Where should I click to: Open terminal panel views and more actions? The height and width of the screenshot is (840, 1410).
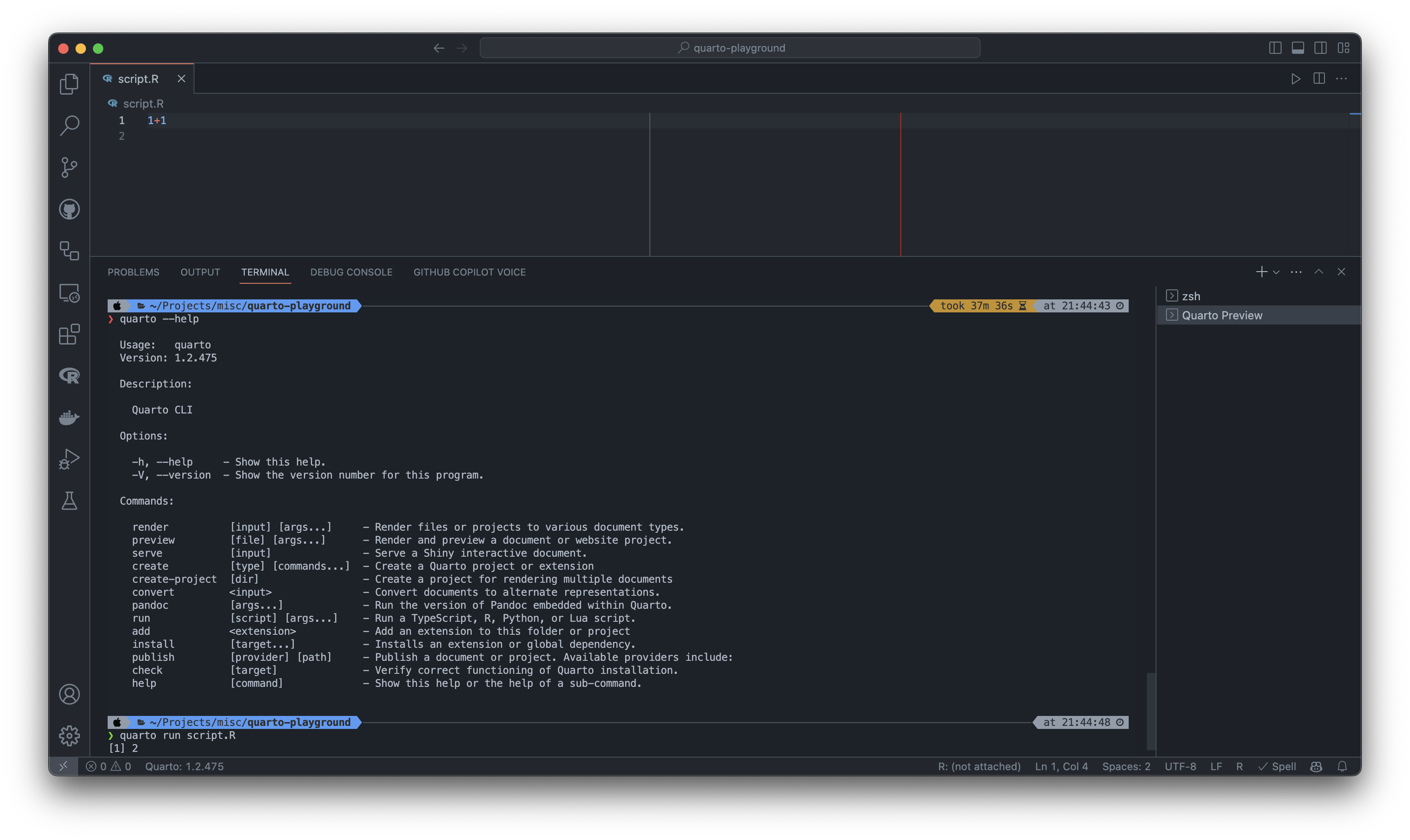(1296, 272)
